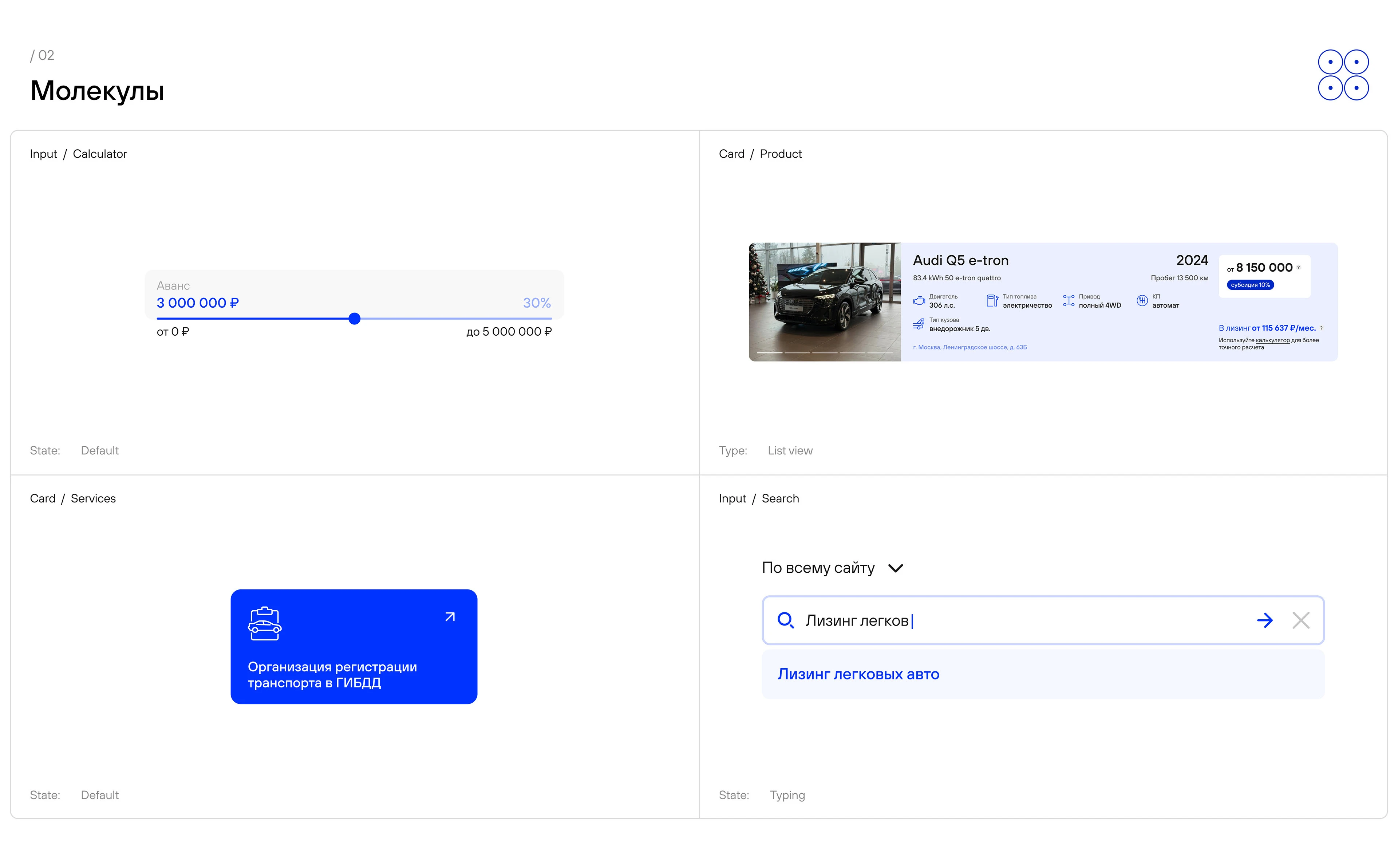Click the Moscow Ленинградское шоссе address link
The width and height of the screenshot is (1398, 868).
970,347
